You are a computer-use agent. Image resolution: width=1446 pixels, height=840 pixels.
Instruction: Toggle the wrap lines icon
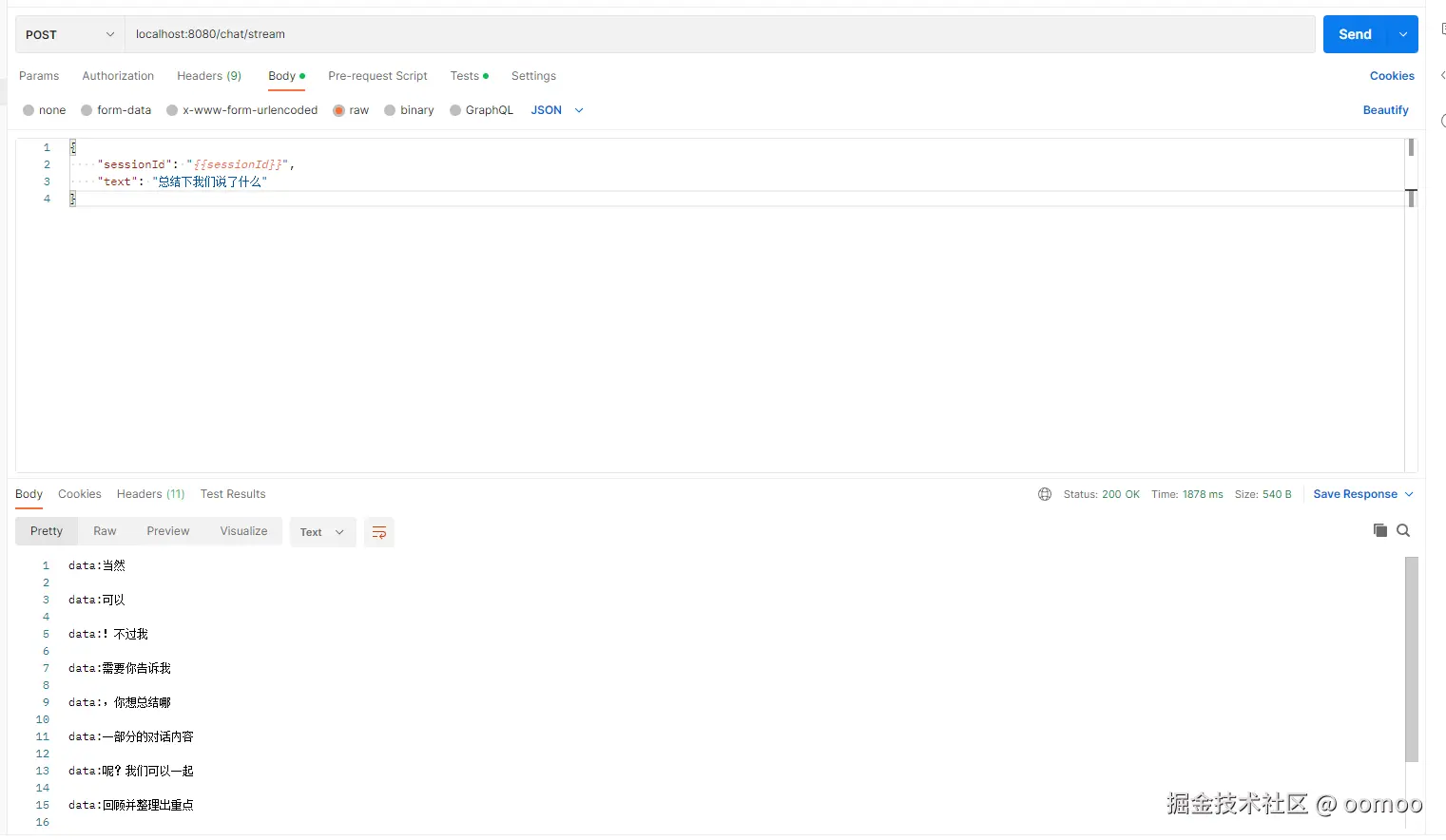(379, 532)
